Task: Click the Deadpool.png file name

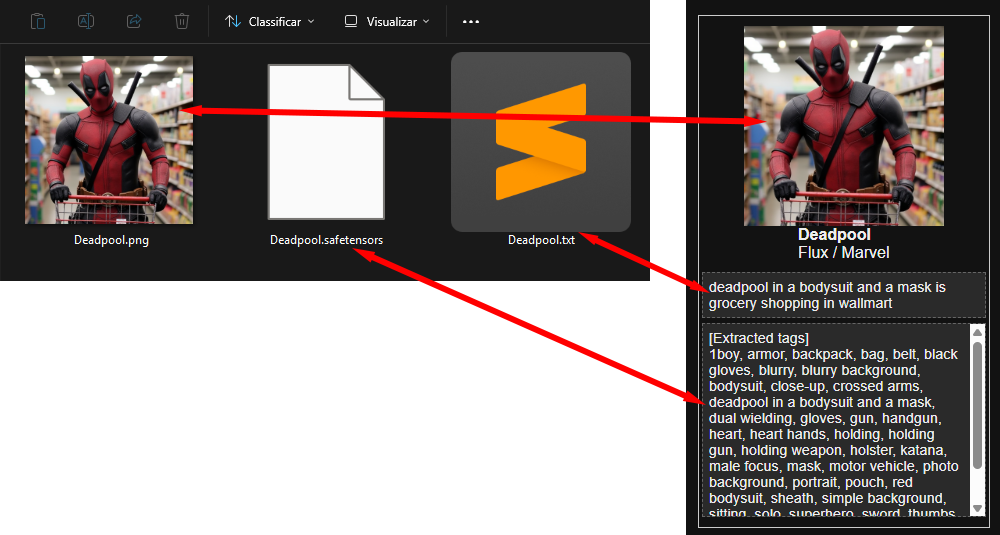Action: (112, 240)
